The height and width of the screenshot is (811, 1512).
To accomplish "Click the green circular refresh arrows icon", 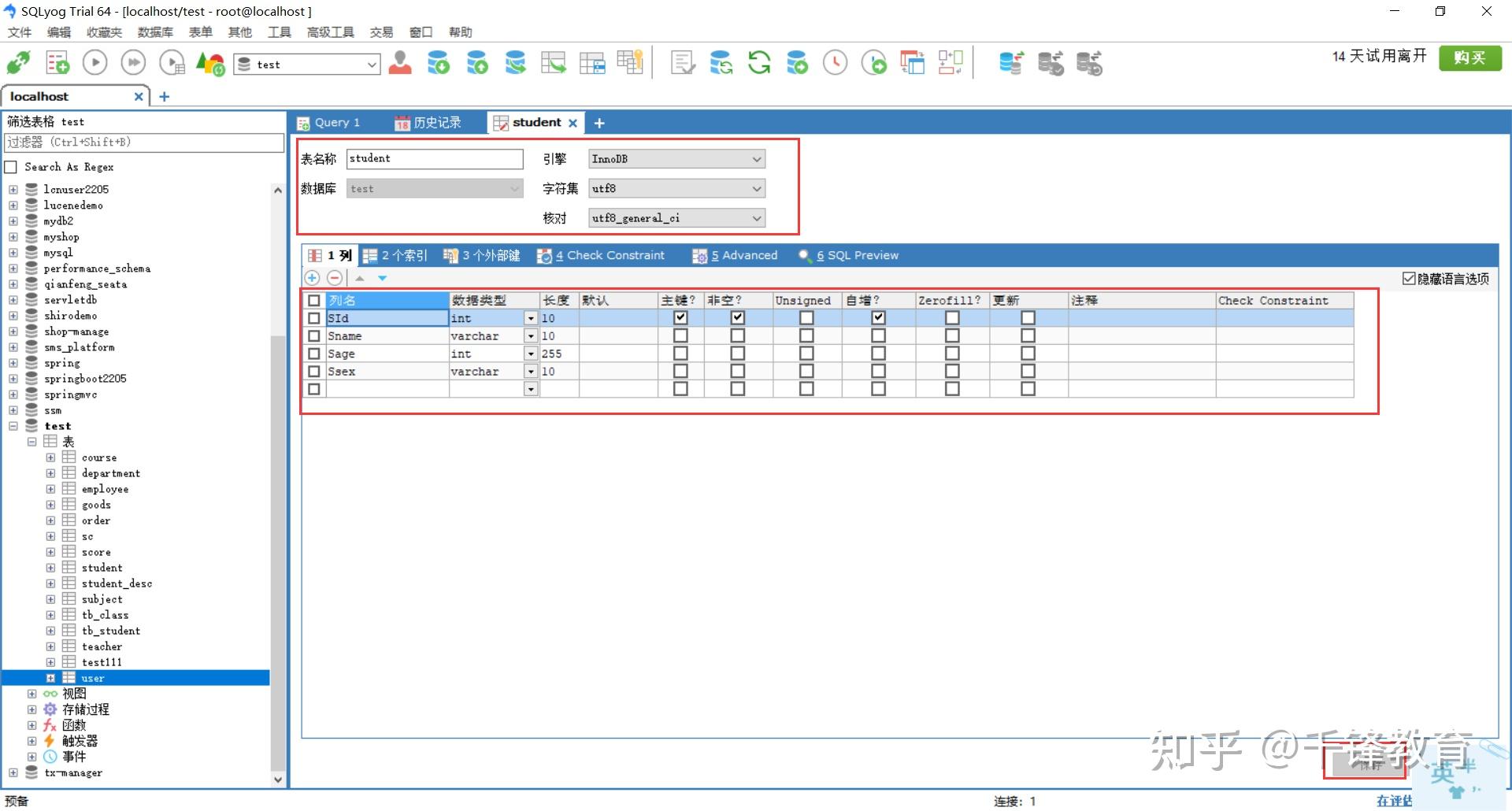I will [759, 63].
